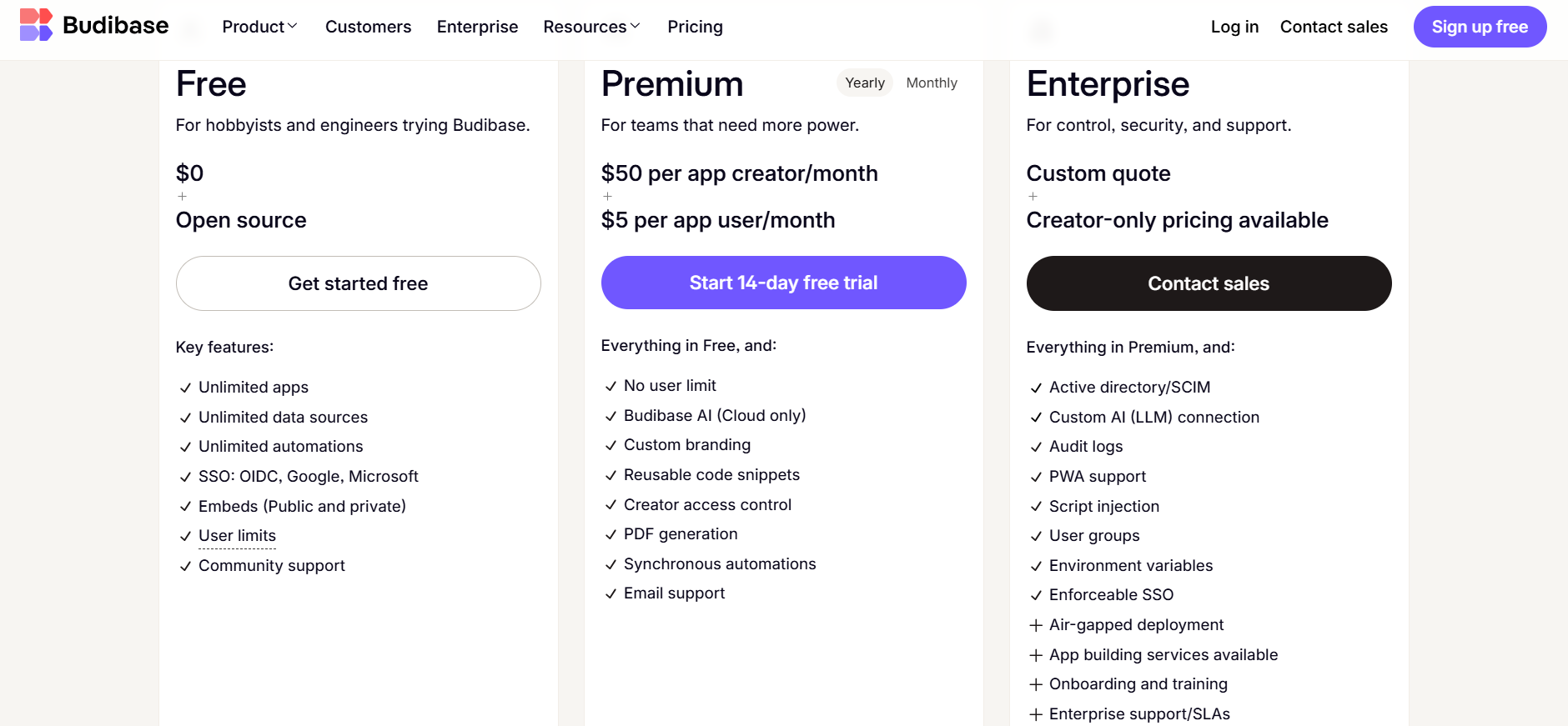Click the underlined User limits feature
Screen dimensions: 1568x726
click(237, 536)
